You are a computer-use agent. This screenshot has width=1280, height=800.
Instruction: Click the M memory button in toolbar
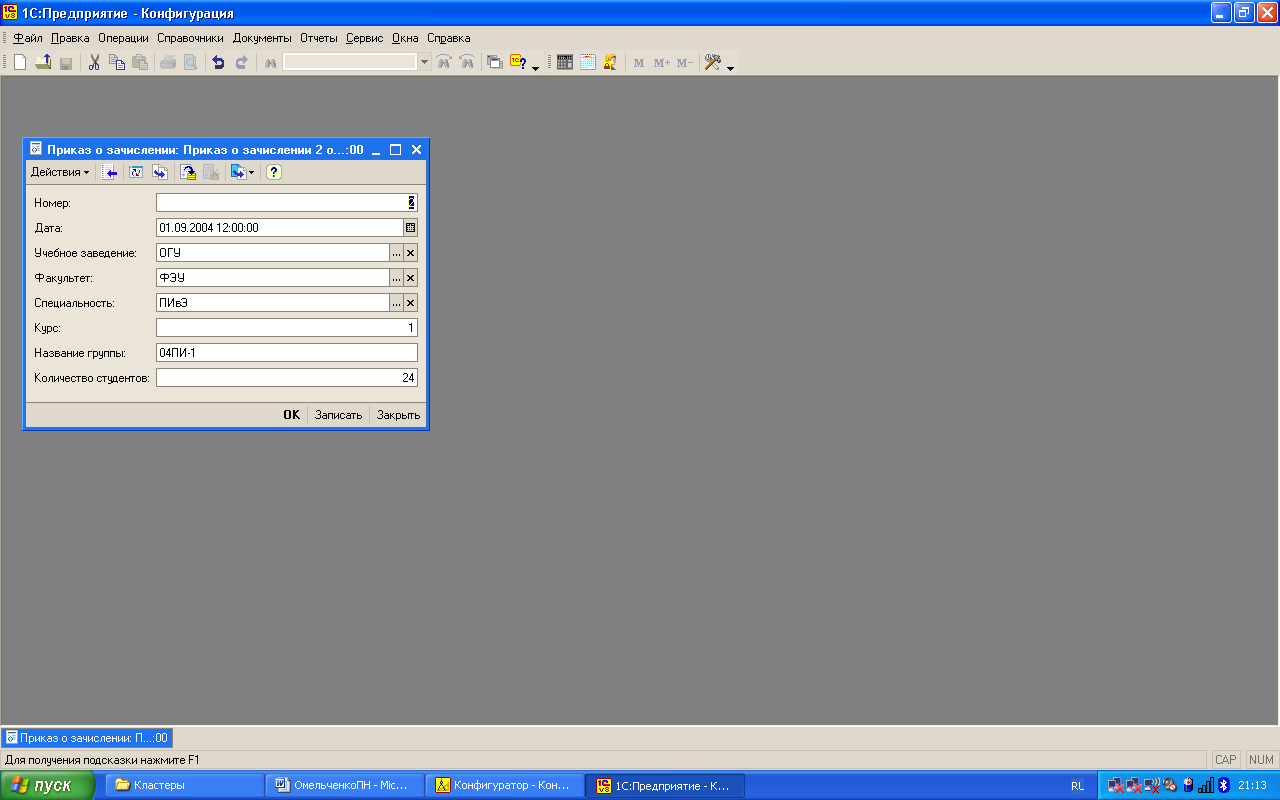639,62
